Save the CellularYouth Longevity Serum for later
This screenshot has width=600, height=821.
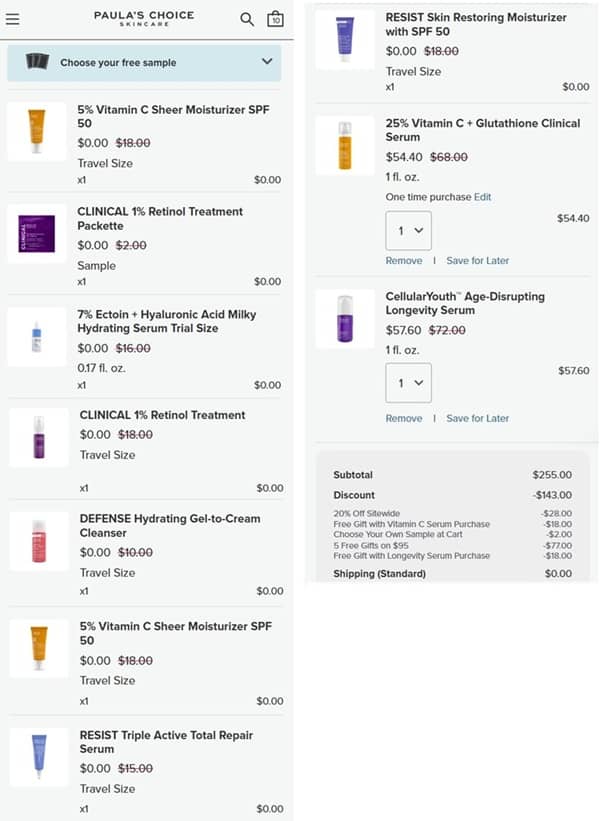coord(477,419)
